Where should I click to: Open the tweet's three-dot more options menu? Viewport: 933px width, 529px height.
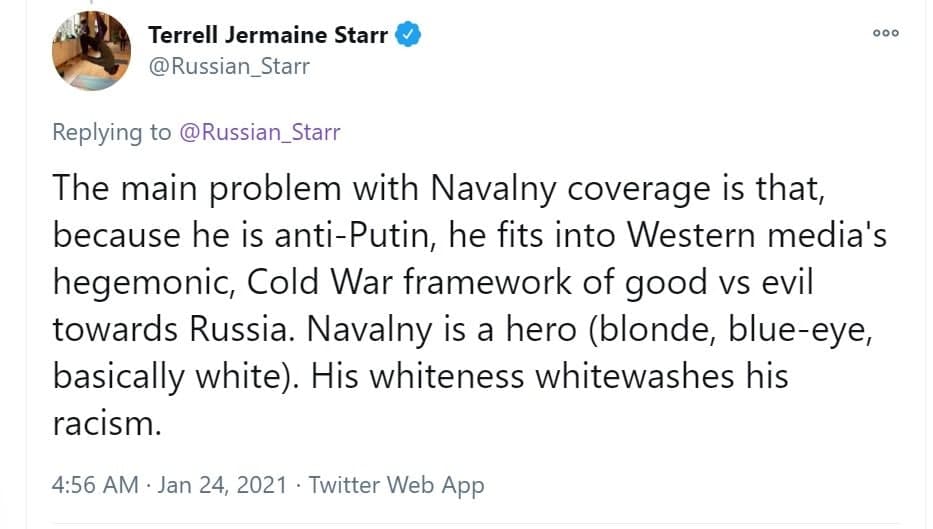pyautogui.click(x=885, y=33)
